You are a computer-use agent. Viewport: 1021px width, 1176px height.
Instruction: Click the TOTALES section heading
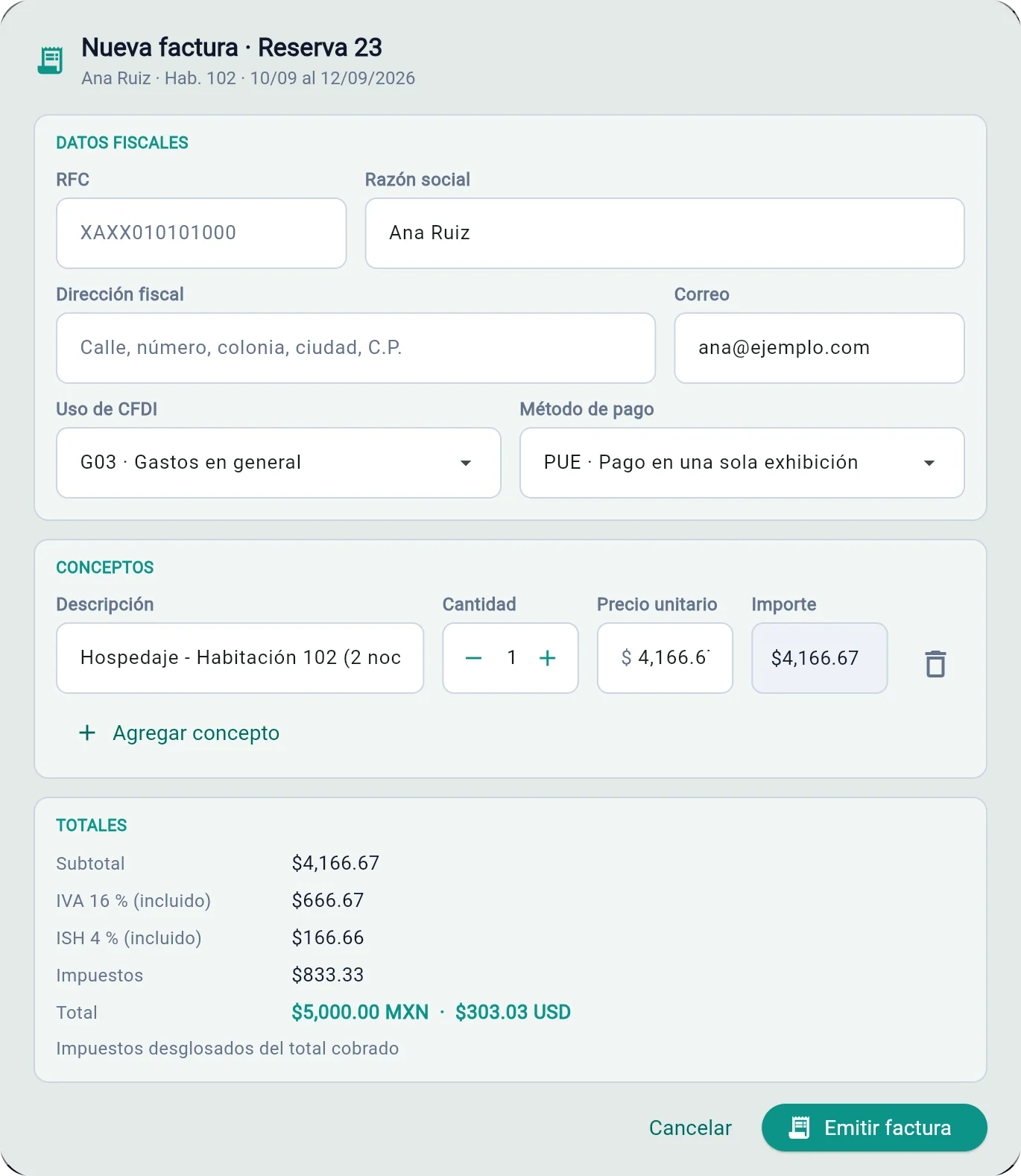(92, 825)
